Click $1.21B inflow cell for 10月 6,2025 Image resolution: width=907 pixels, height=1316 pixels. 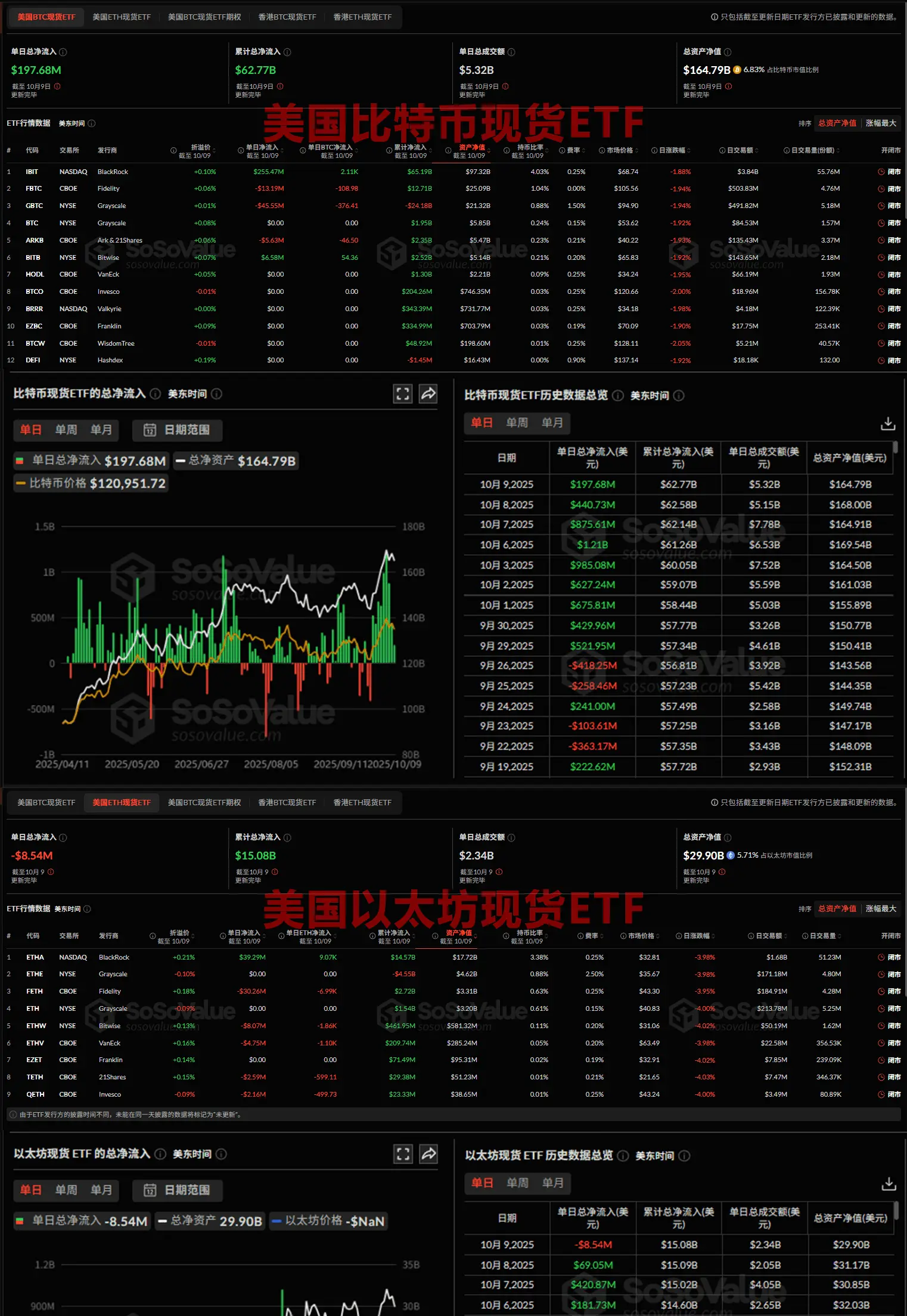click(592, 545)
